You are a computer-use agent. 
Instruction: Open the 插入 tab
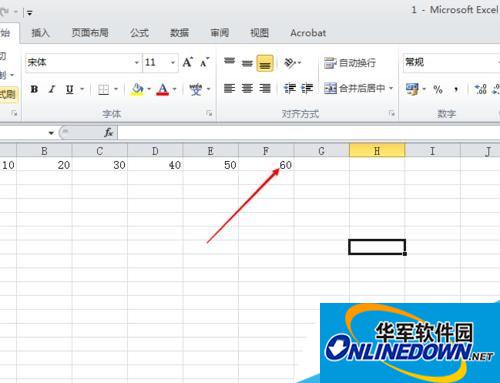click(40, 33)
